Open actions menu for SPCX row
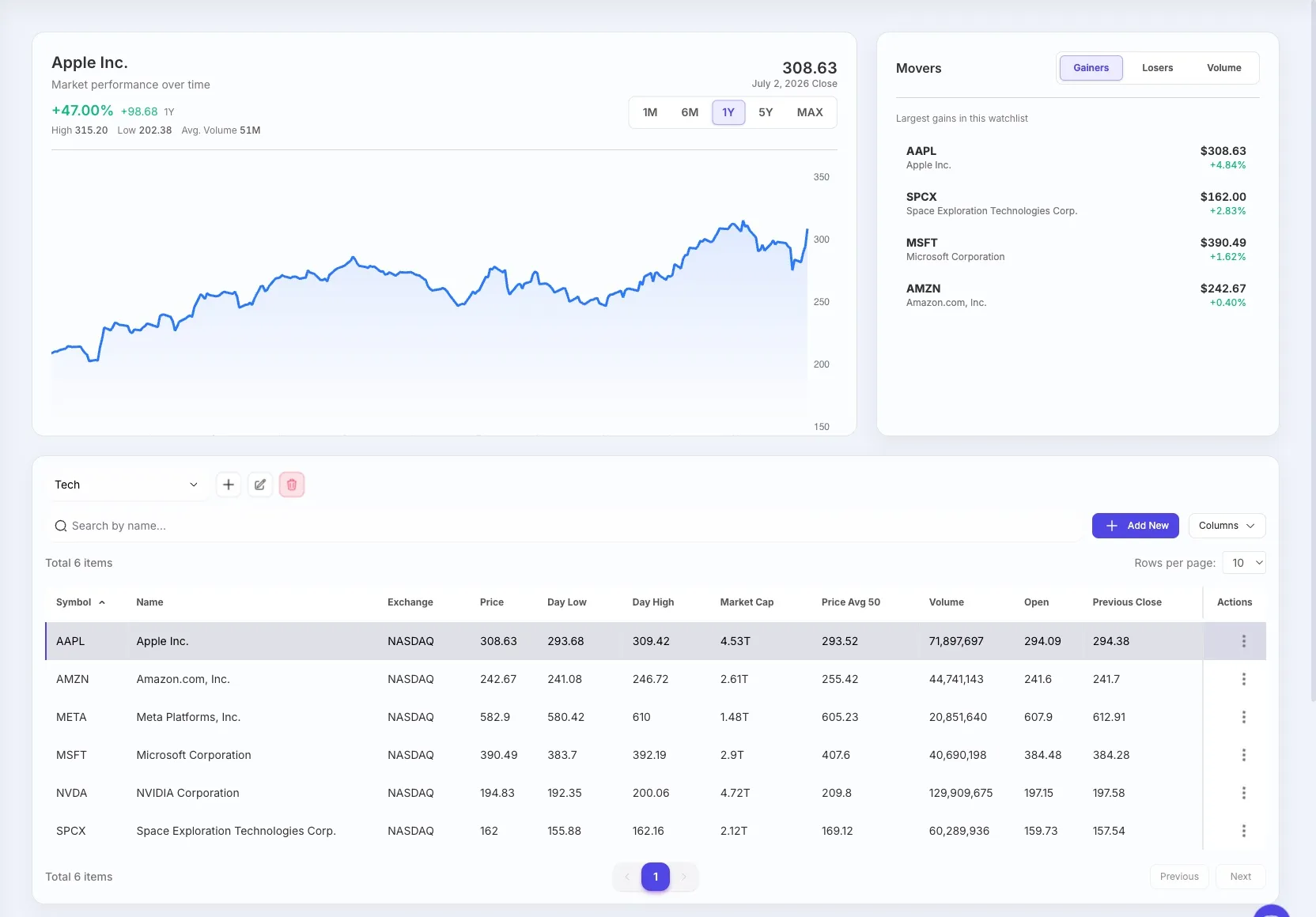This screenshot has height=917, width=1316. coord(1243,831)
